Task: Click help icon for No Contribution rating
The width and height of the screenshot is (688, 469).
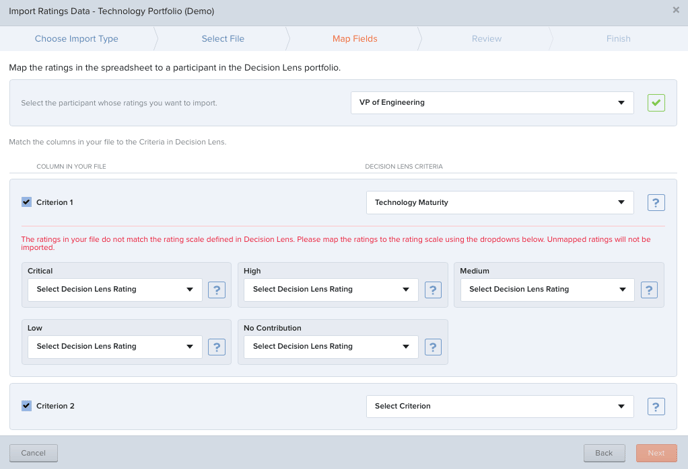Action: (432, 347)
